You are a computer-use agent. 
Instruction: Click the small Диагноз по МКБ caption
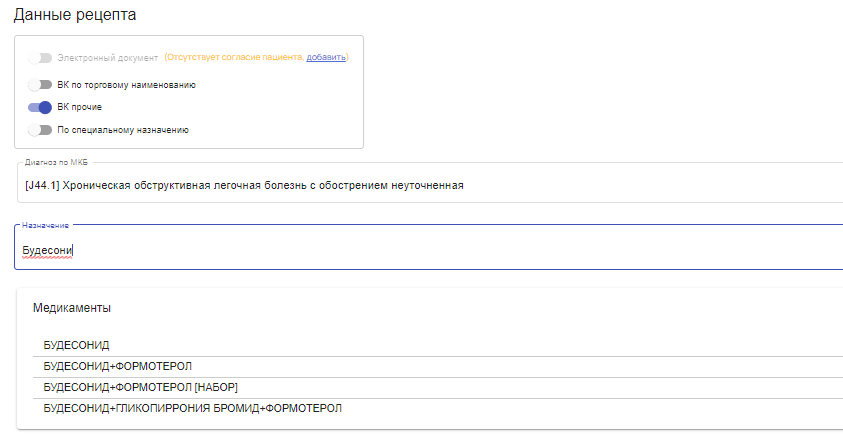pyautogui.click(x=56, y=162)
